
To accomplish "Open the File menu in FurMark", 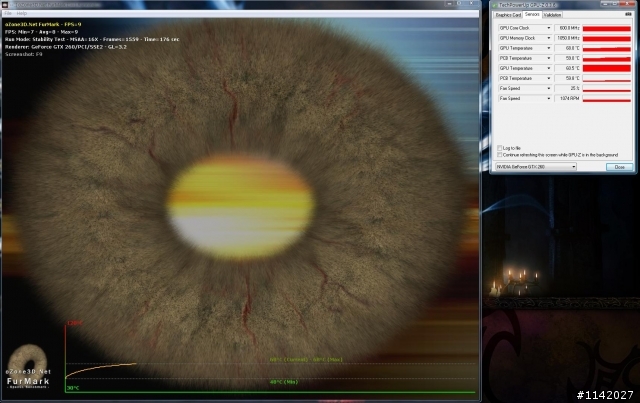I will pyautogui.click(x=8, y=13).
